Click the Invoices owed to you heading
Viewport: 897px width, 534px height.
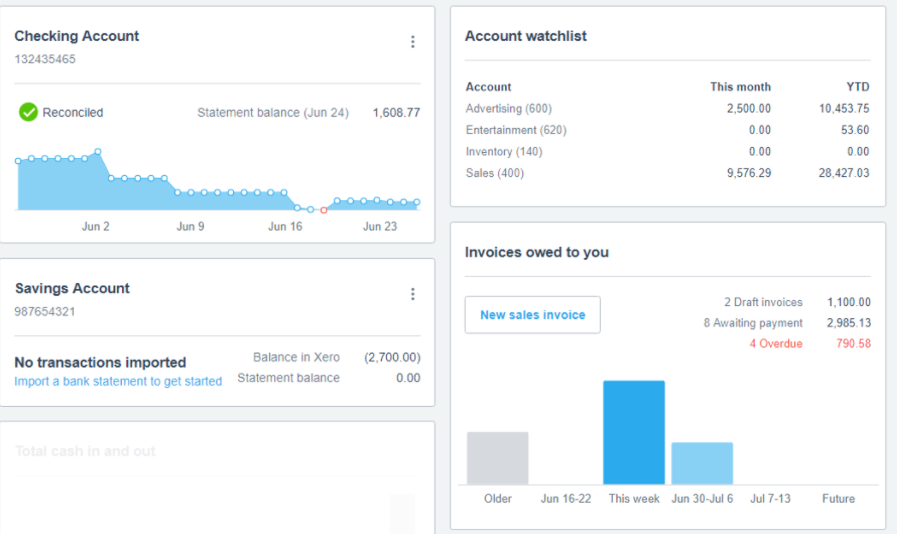pyautogui.click(x=537, y=252)
